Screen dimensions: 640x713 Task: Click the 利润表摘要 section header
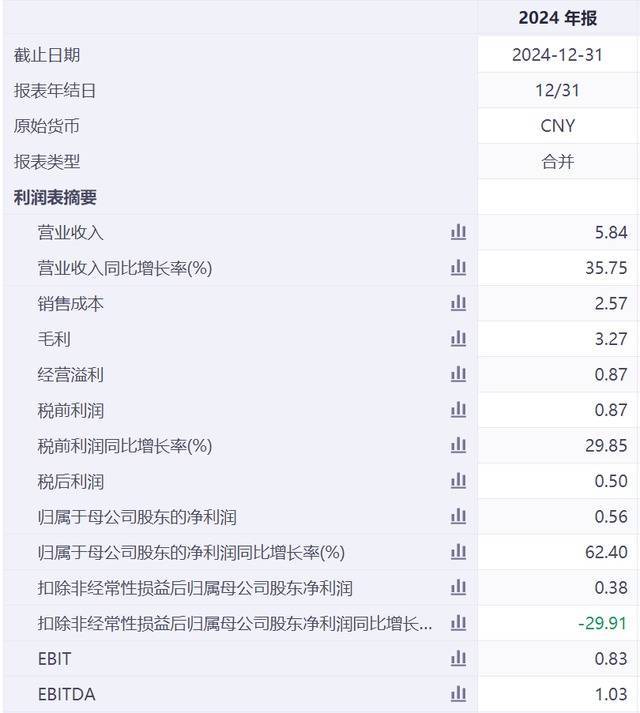[55, 197]
